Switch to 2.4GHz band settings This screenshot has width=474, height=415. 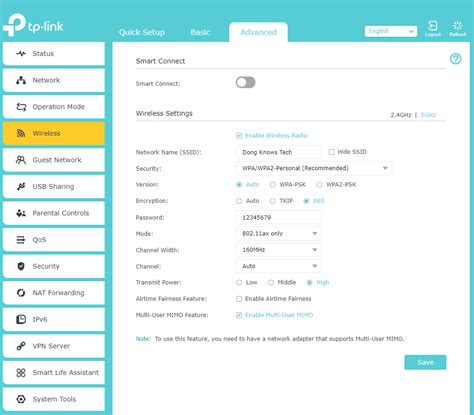pos(401,115)
